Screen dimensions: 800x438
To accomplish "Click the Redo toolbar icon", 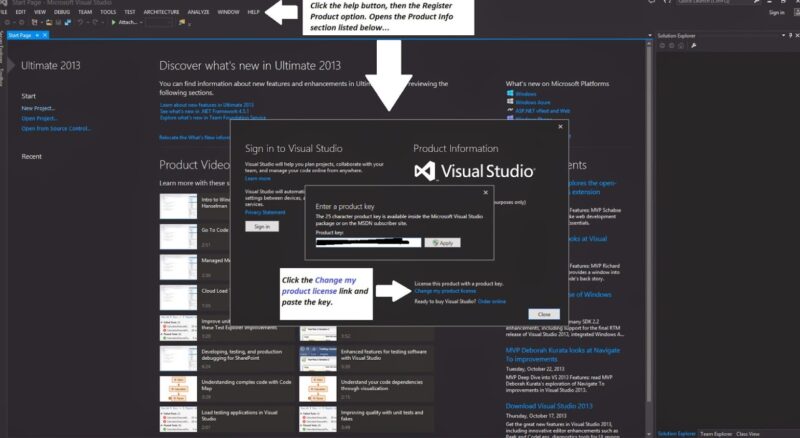I will tap(95, 22).
